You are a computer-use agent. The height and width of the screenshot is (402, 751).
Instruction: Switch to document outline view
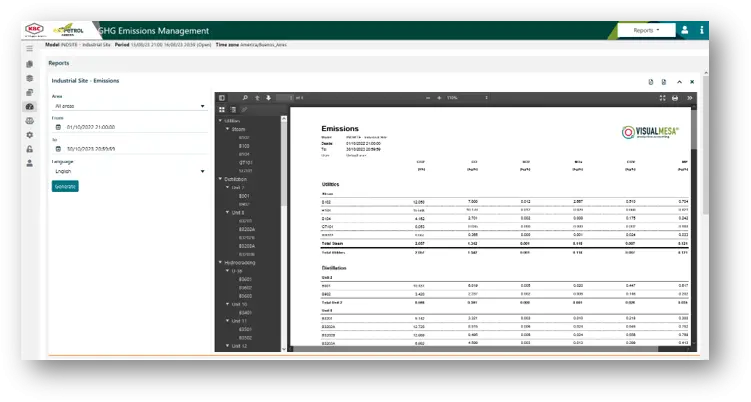[x=233, y=109]
